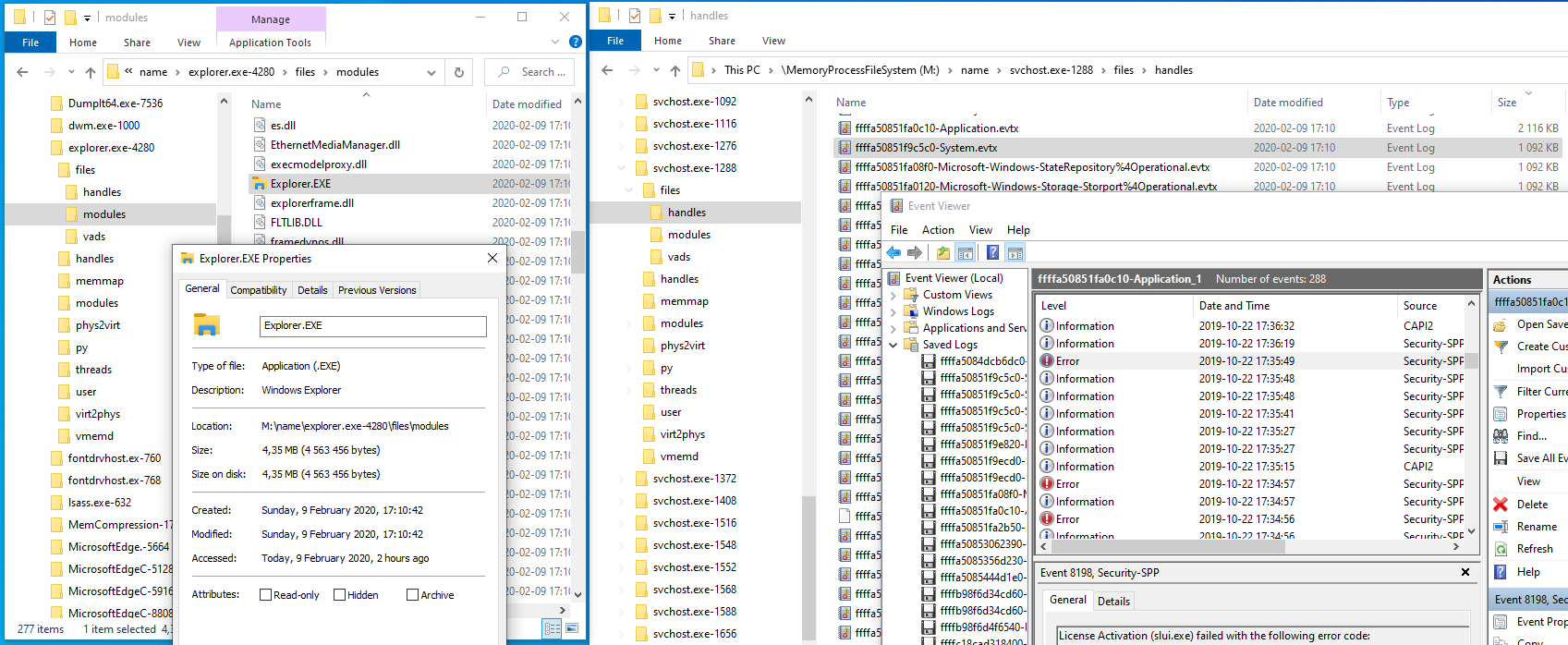Screen dimensions: 1568x645
Task: Collapse Saved Logs in Event Viewer tree
Action: point(893,345)
